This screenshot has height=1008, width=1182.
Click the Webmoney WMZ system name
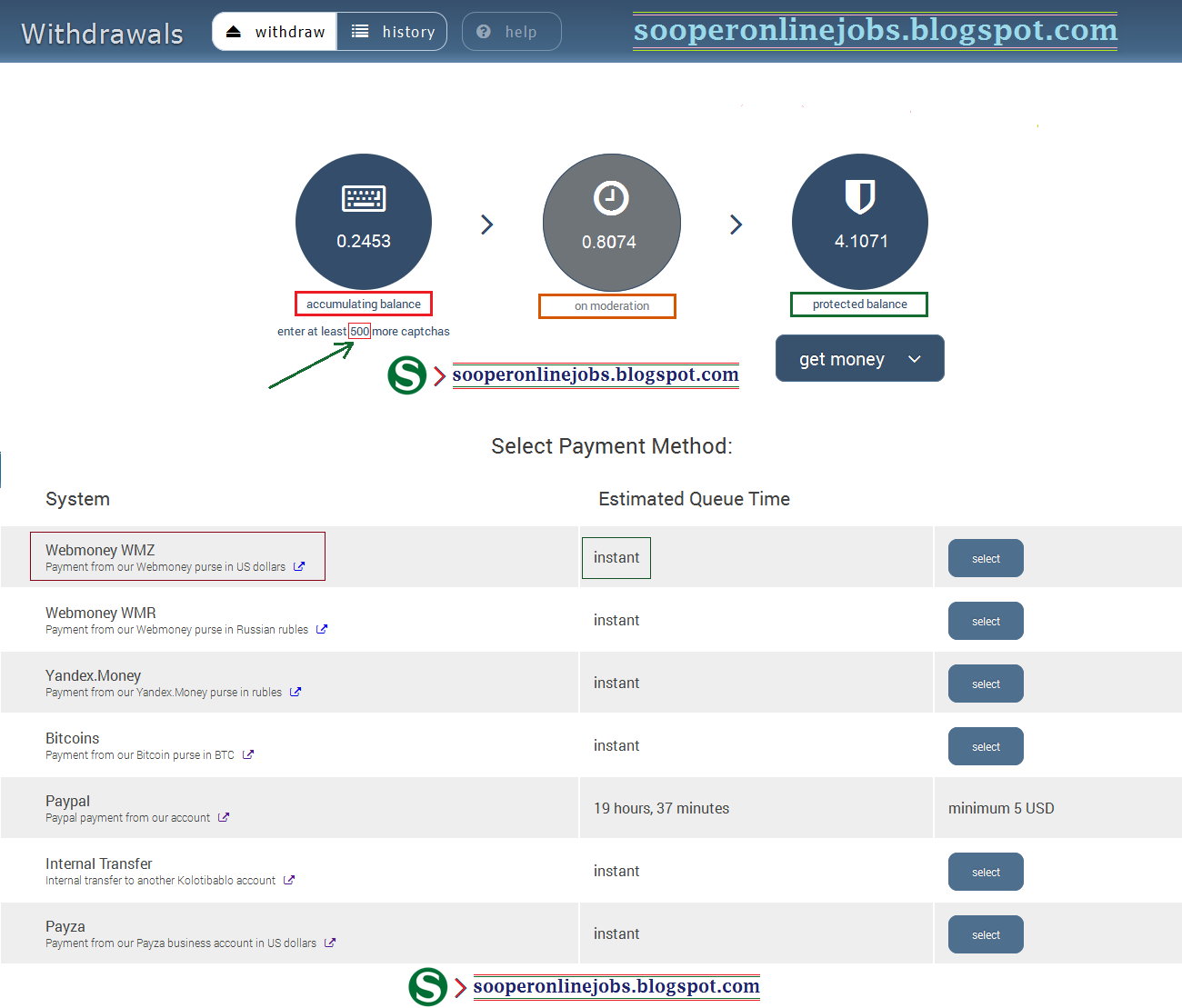click(x=100, y=550)
